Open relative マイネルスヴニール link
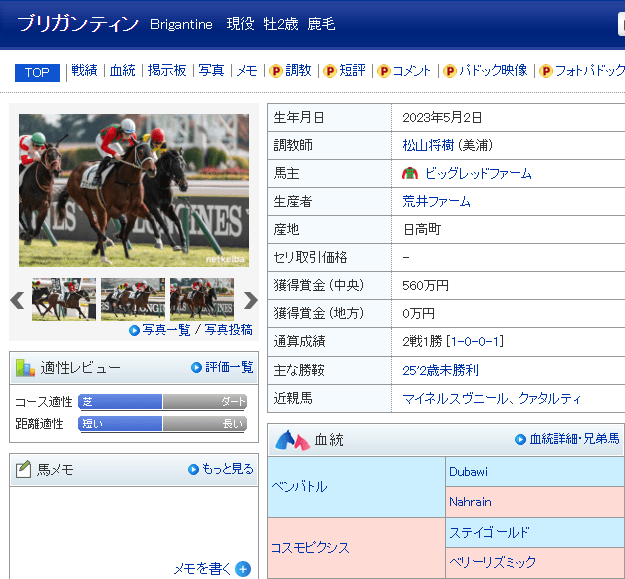Screen dimensions: 625x579 click(x=456, y=398)
